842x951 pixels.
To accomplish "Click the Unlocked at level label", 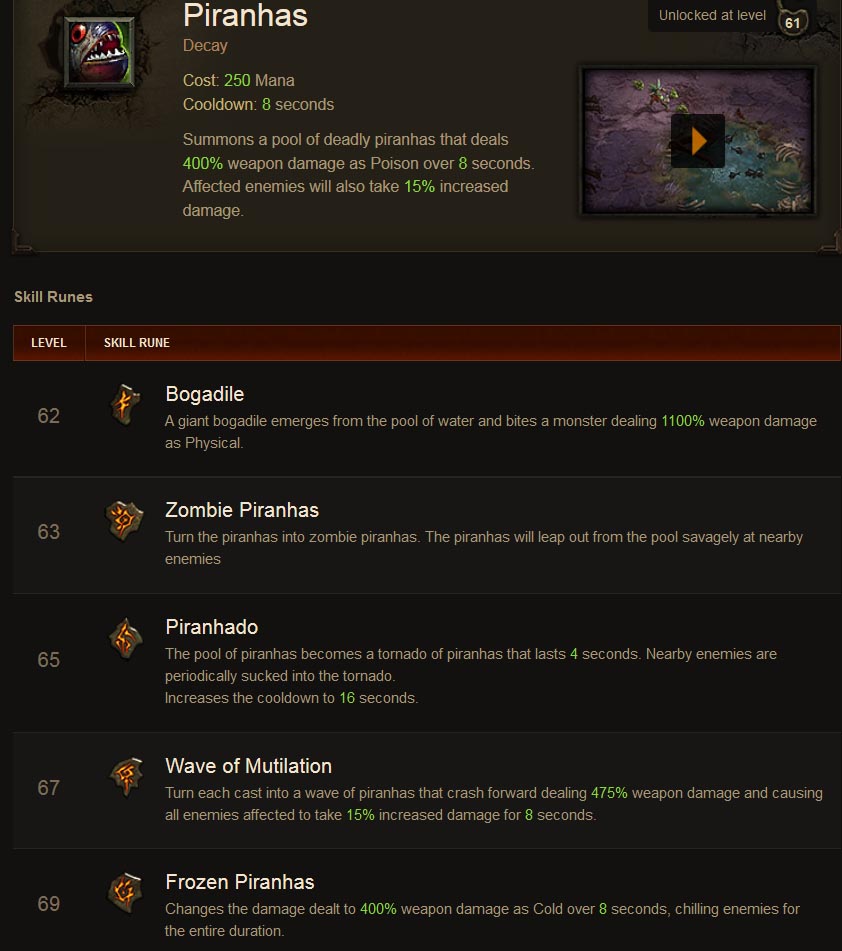I will pos(712,15).
